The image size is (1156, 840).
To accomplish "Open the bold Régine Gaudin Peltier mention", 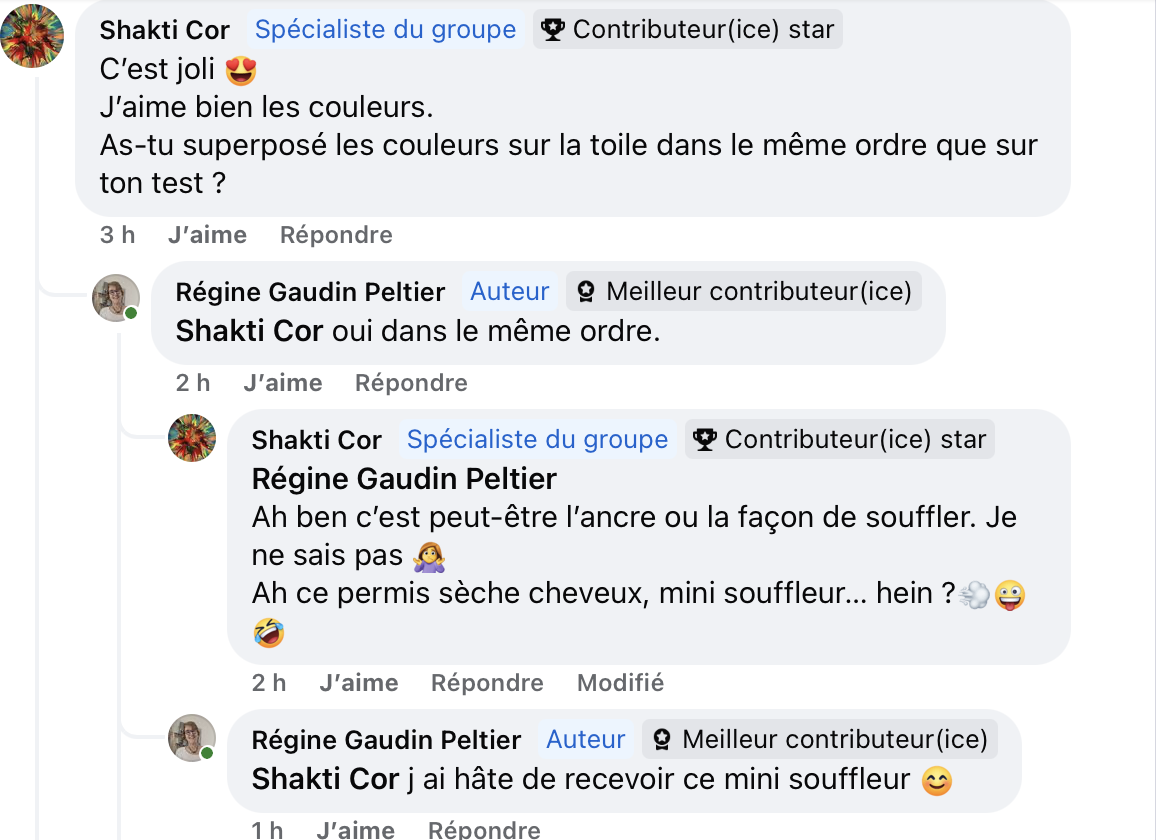I will click(x=404, y=479).
